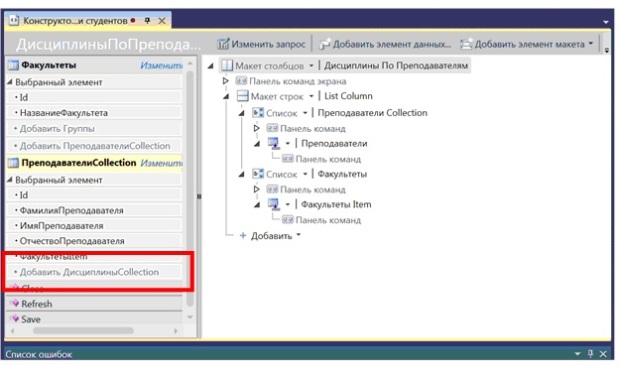Open the tab list dropdown arrow at top right
The height and width of the screenshot is (379, 620).
[x=606, y=22]
